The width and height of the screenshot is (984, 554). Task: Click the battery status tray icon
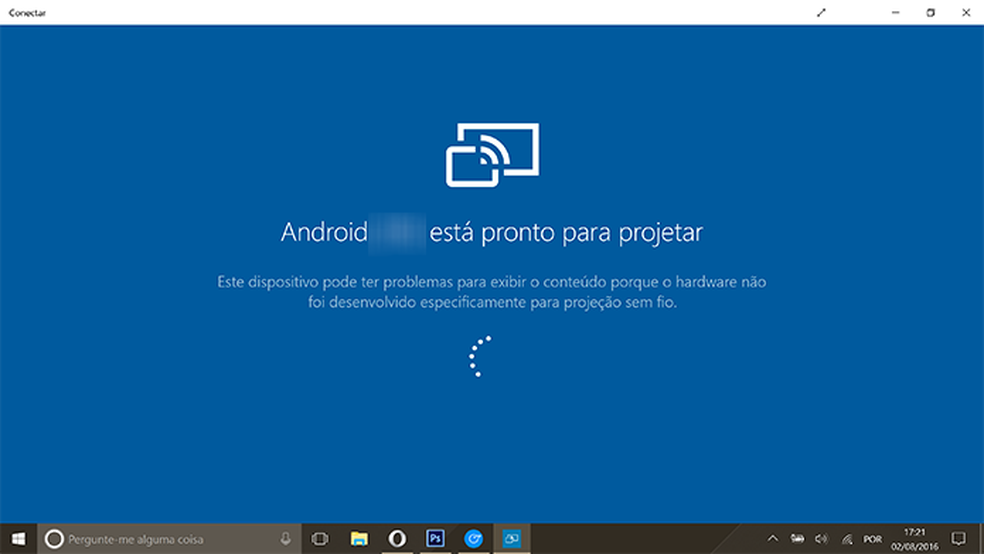(x=797, y=539)
